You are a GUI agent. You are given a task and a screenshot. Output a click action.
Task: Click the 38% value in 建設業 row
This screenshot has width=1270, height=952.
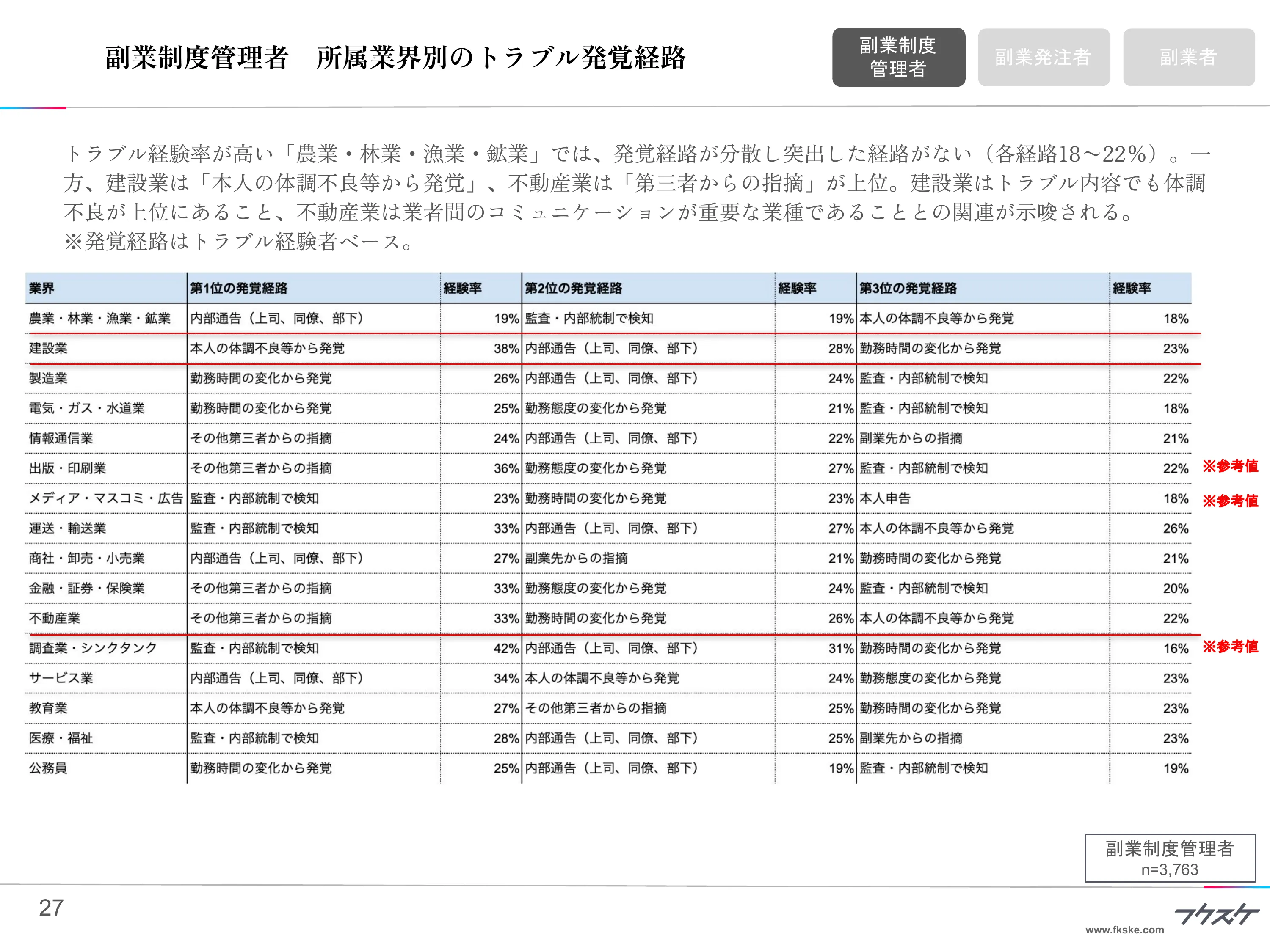pos(506,349)
